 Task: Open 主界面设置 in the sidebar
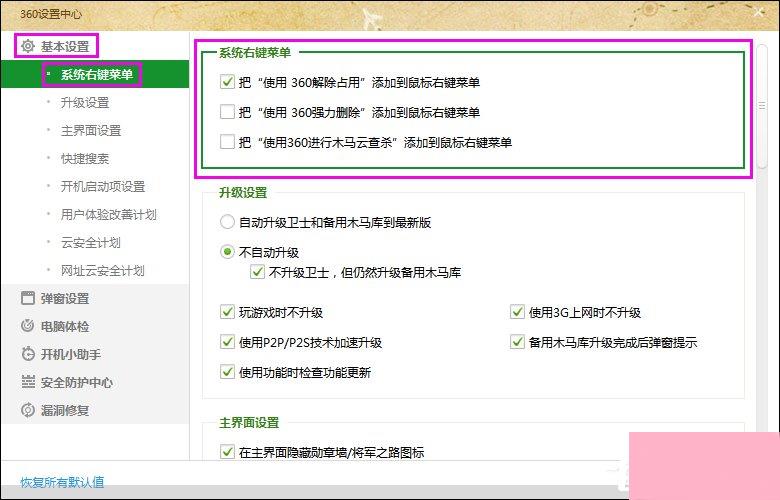tap(91, 130)
